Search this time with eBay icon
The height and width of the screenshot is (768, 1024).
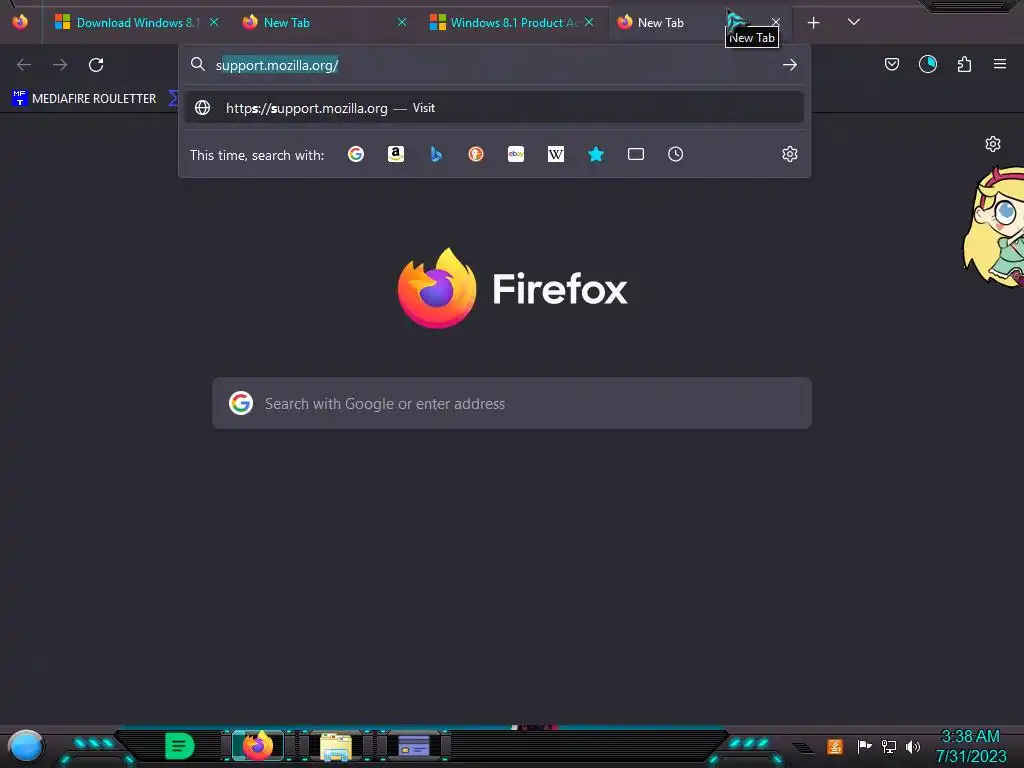point(516,154)
